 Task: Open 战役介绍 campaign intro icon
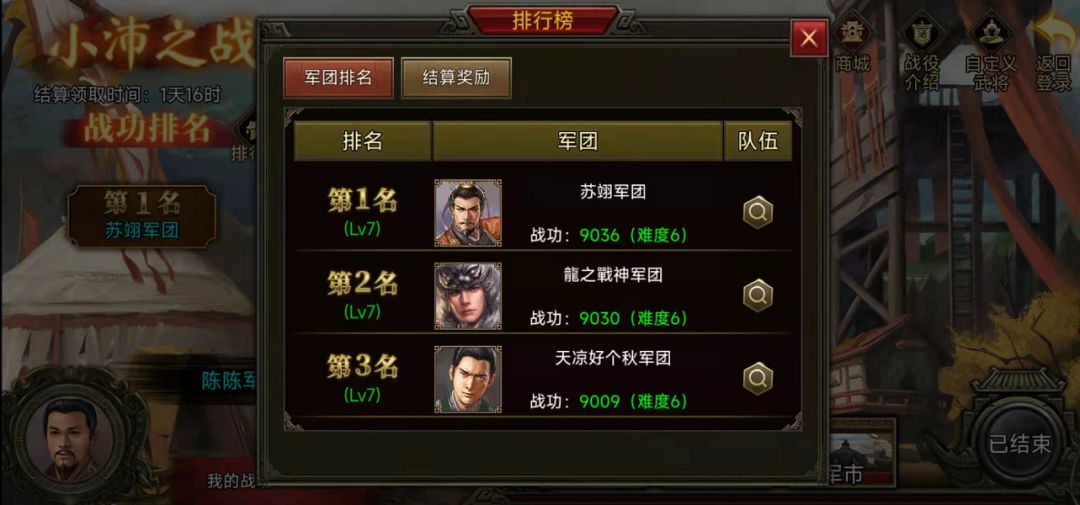coord(921,52)
